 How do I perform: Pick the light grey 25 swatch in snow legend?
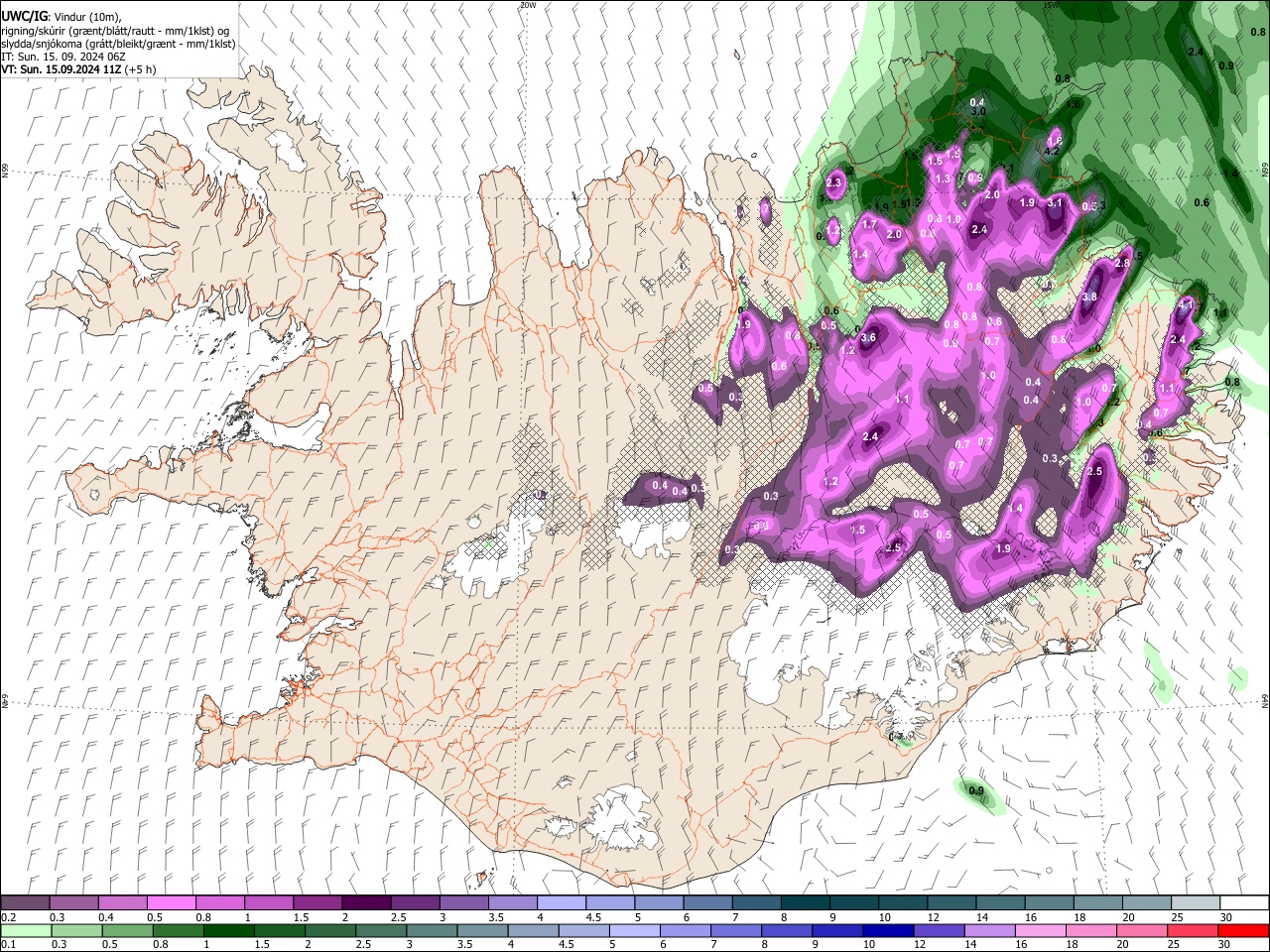1196,903
